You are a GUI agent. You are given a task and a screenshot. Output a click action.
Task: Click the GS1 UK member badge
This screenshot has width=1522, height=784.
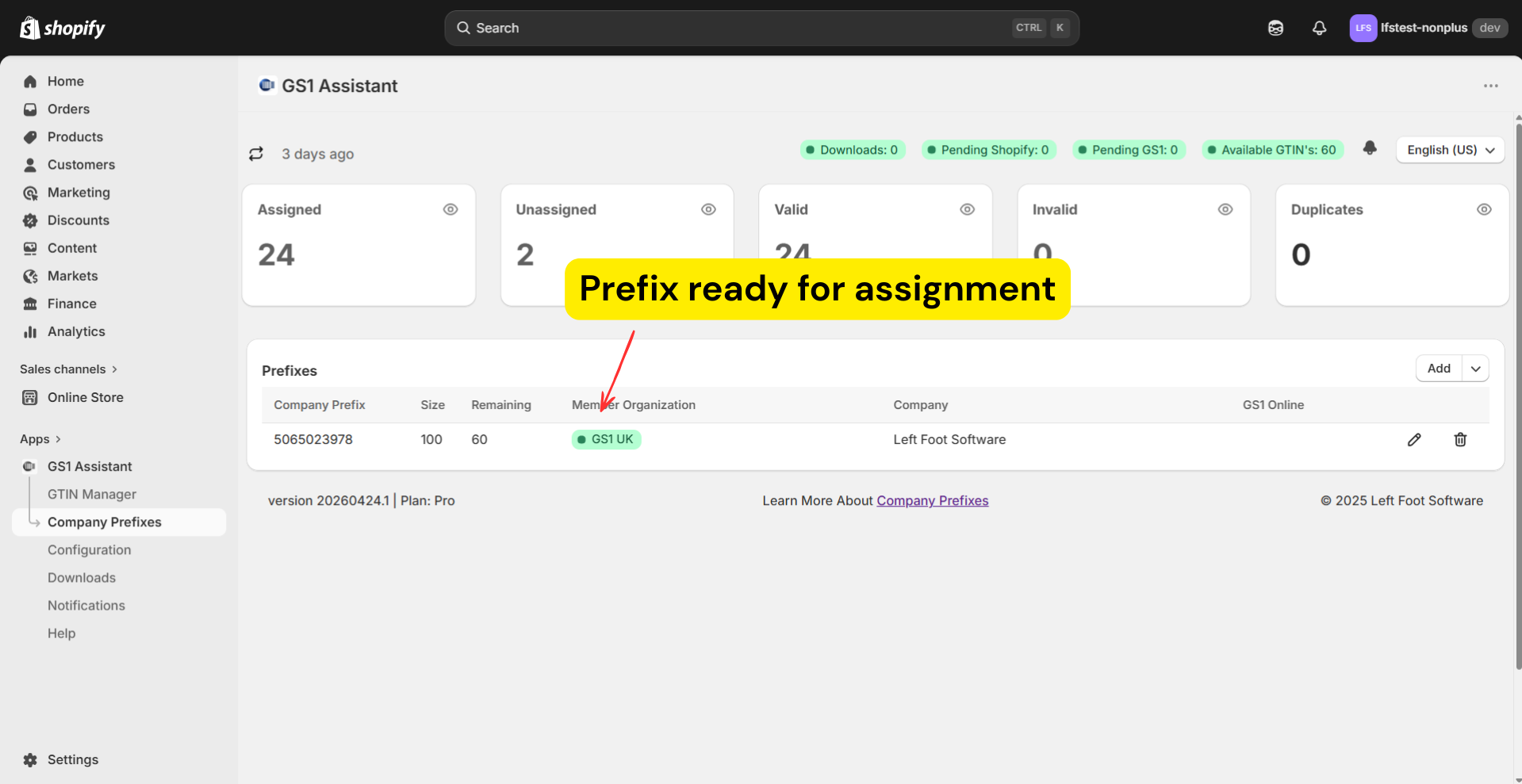click(607, 439)
